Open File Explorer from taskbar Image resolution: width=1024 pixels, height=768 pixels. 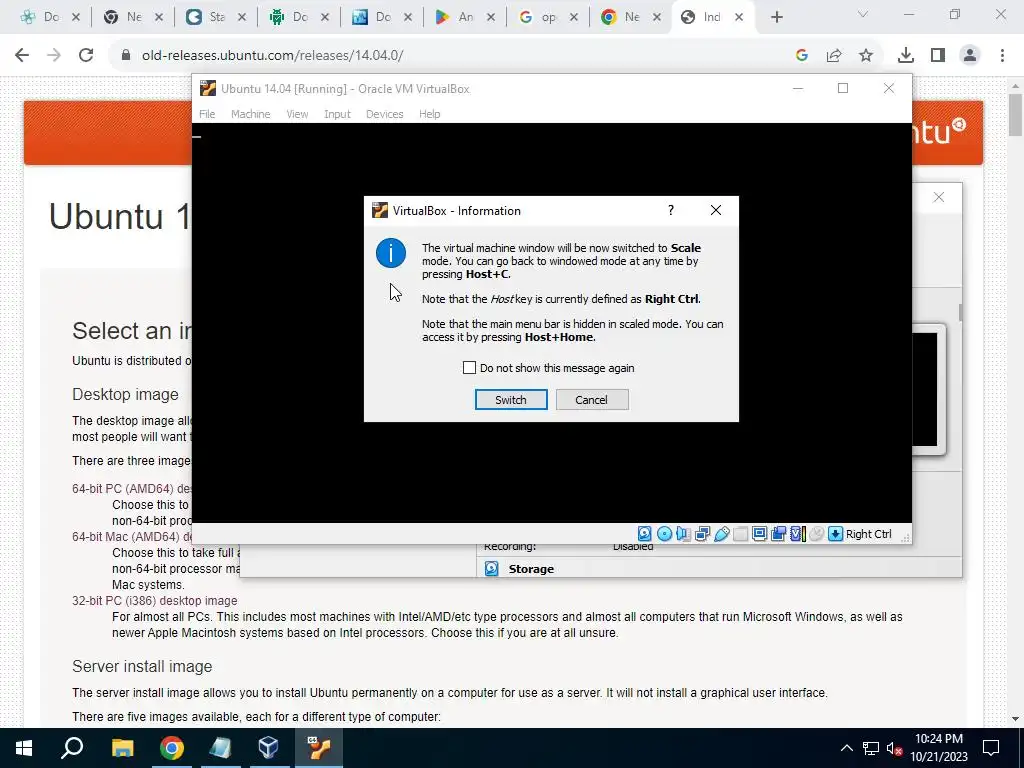(x=122, y=748)
